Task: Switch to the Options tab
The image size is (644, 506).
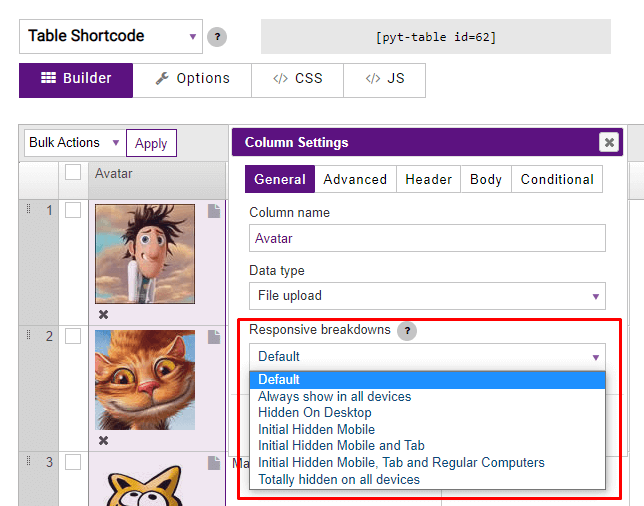Action: (192, 80)
